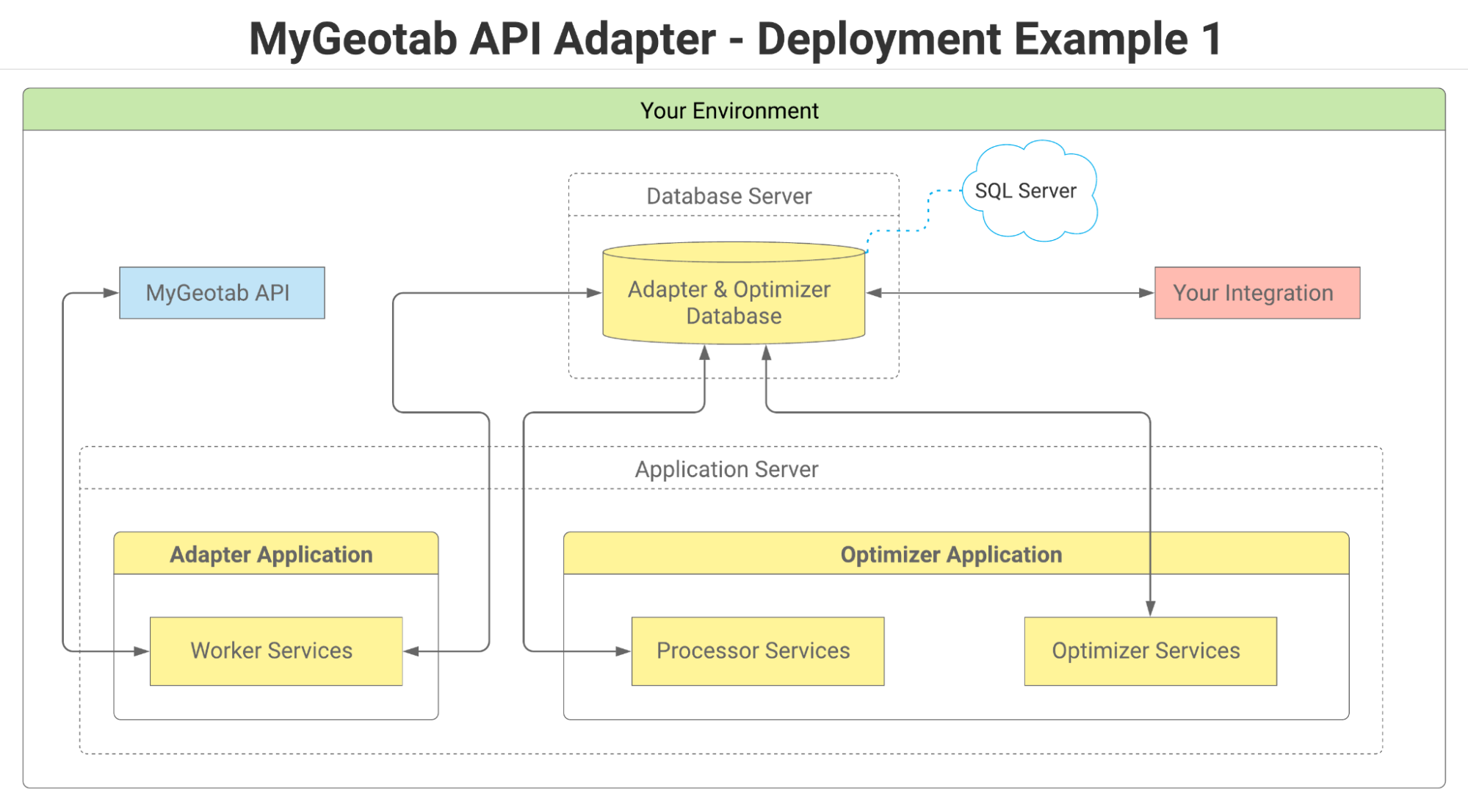1468x812 pixels.
Task: Click the Your Integration node
Action: pyautogui.click(x=1257, y=292)
